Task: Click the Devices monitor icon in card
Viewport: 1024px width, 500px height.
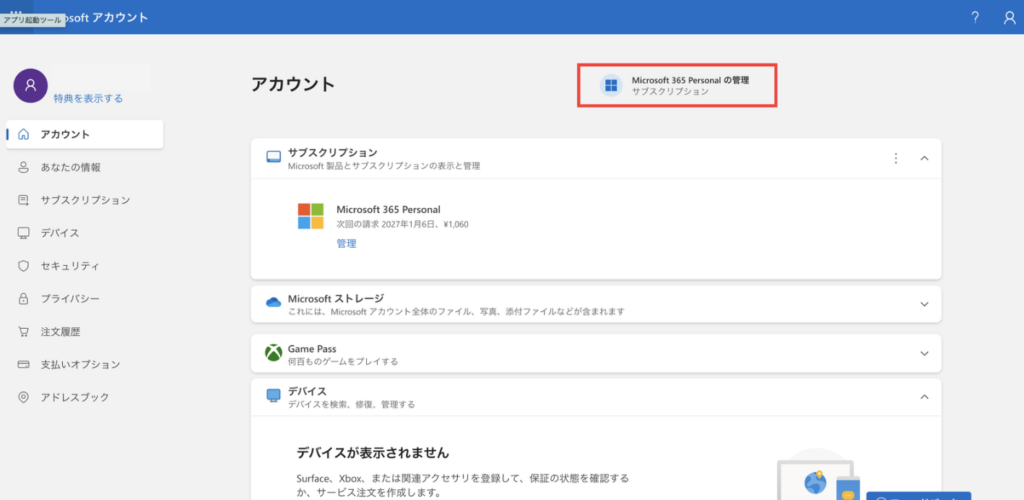Action: [x=273, y=396]
